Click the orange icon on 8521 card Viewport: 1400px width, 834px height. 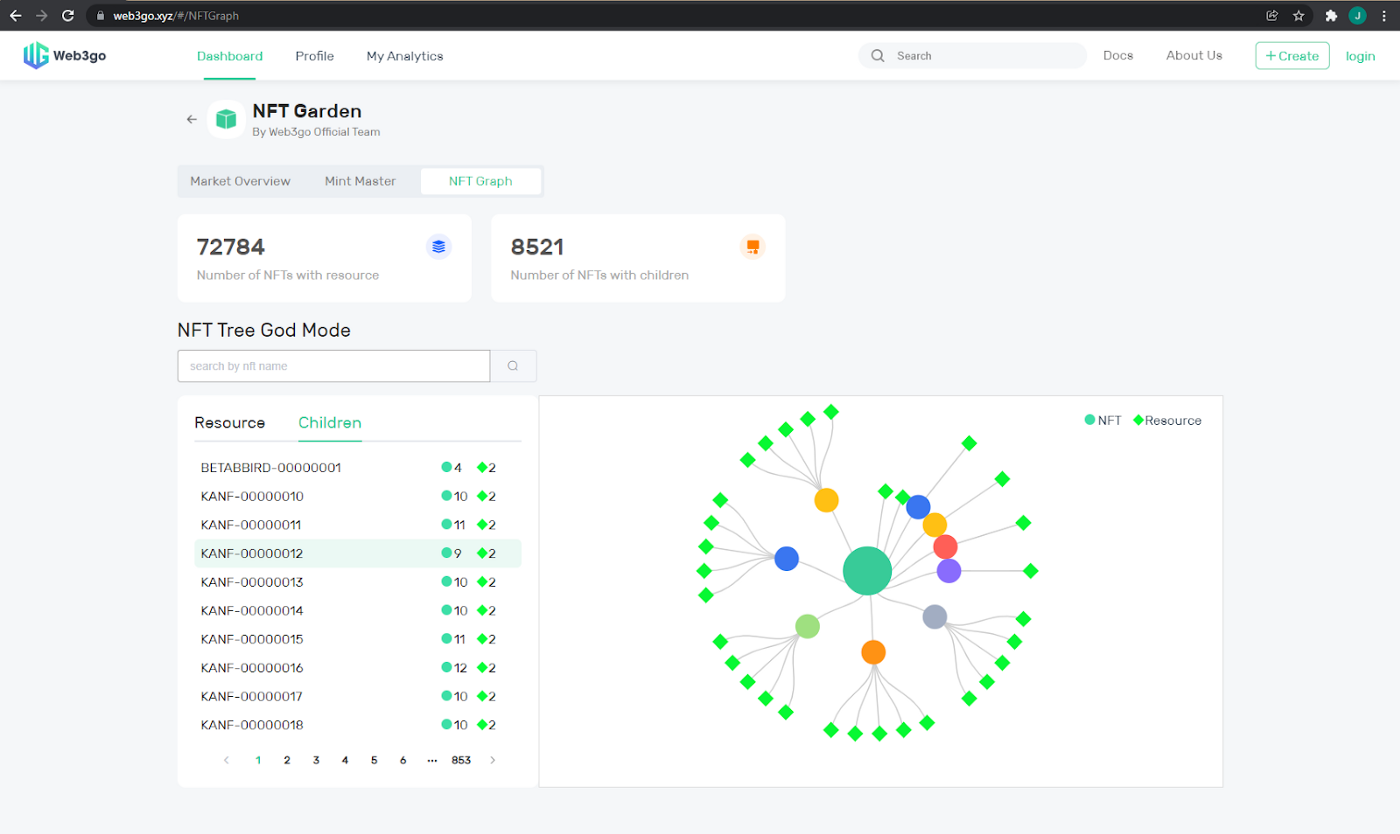(x=753, y=246)
